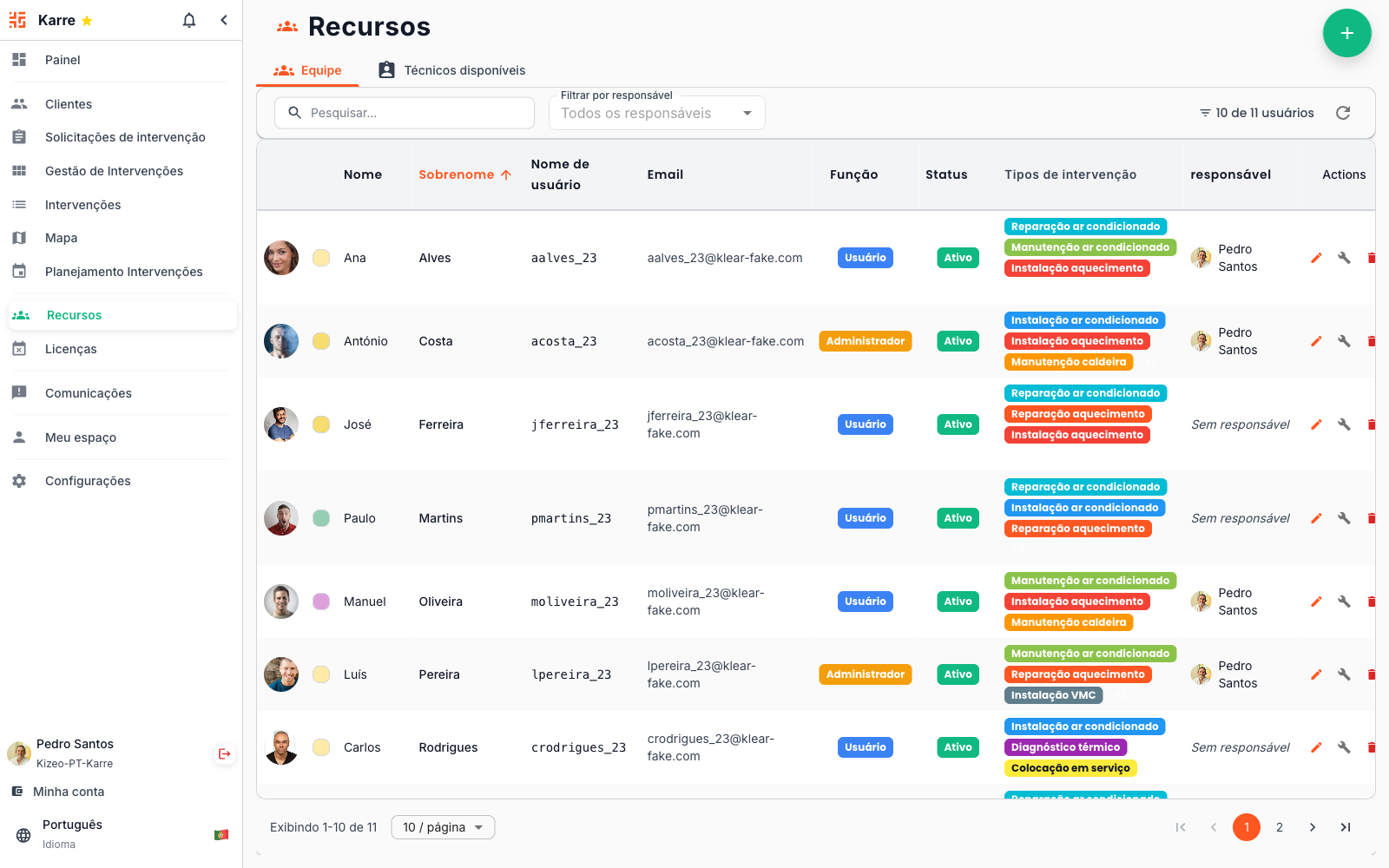Edit Ana Alves with pencil icon
The height and width of the screenshot is (868, 1389).
point(1316,258)
